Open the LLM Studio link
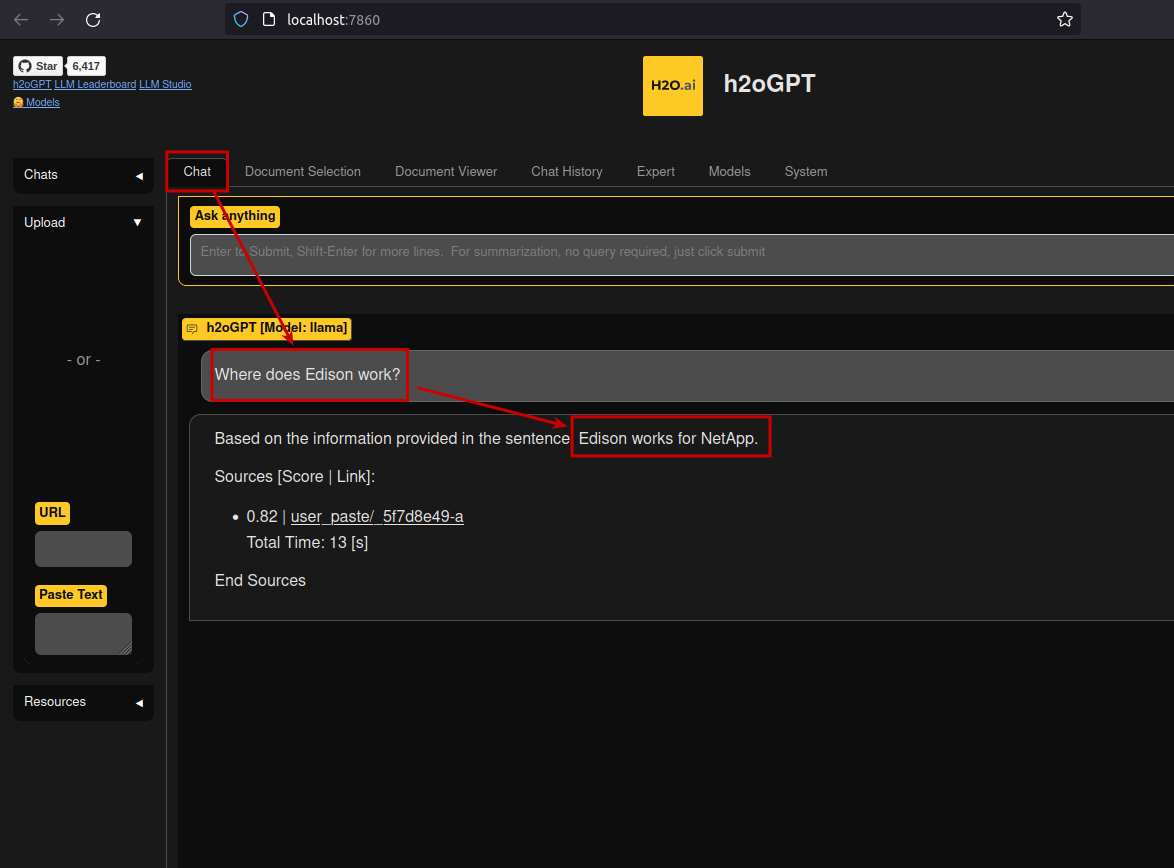 pos(165,85)
